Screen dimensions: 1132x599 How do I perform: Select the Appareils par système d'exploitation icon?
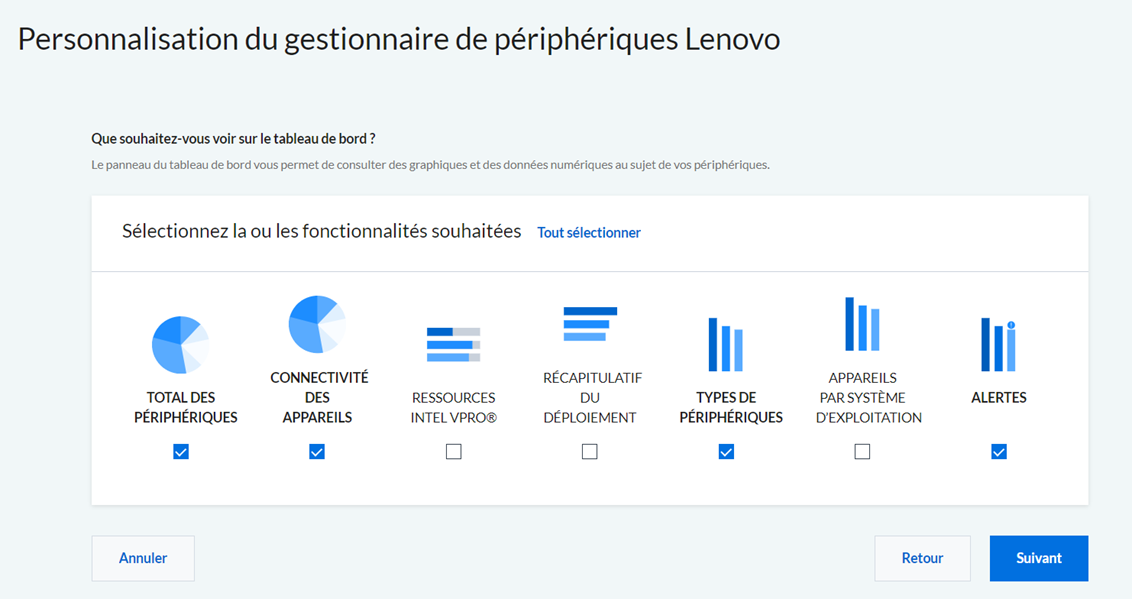click(x=862, y=324)
